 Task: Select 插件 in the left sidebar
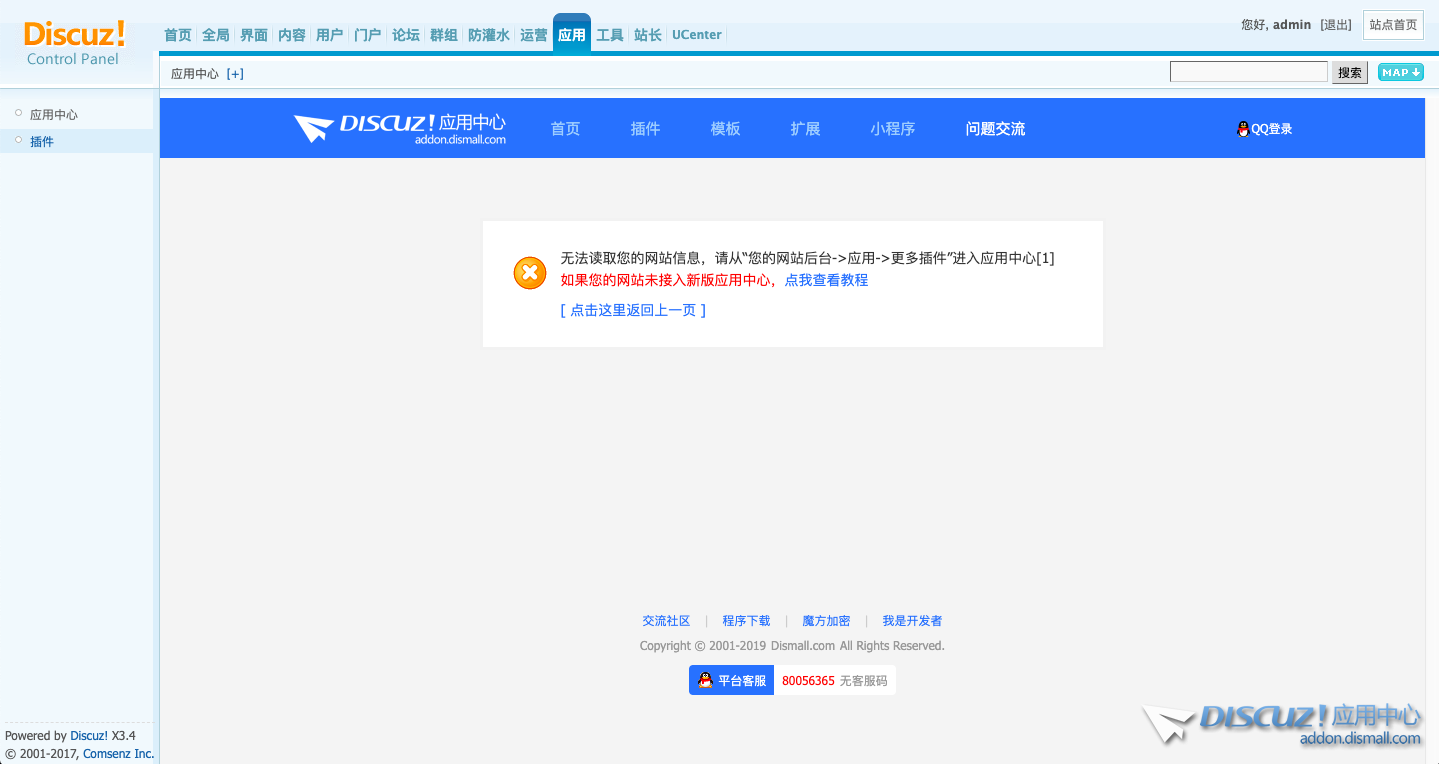pos(42,142)
